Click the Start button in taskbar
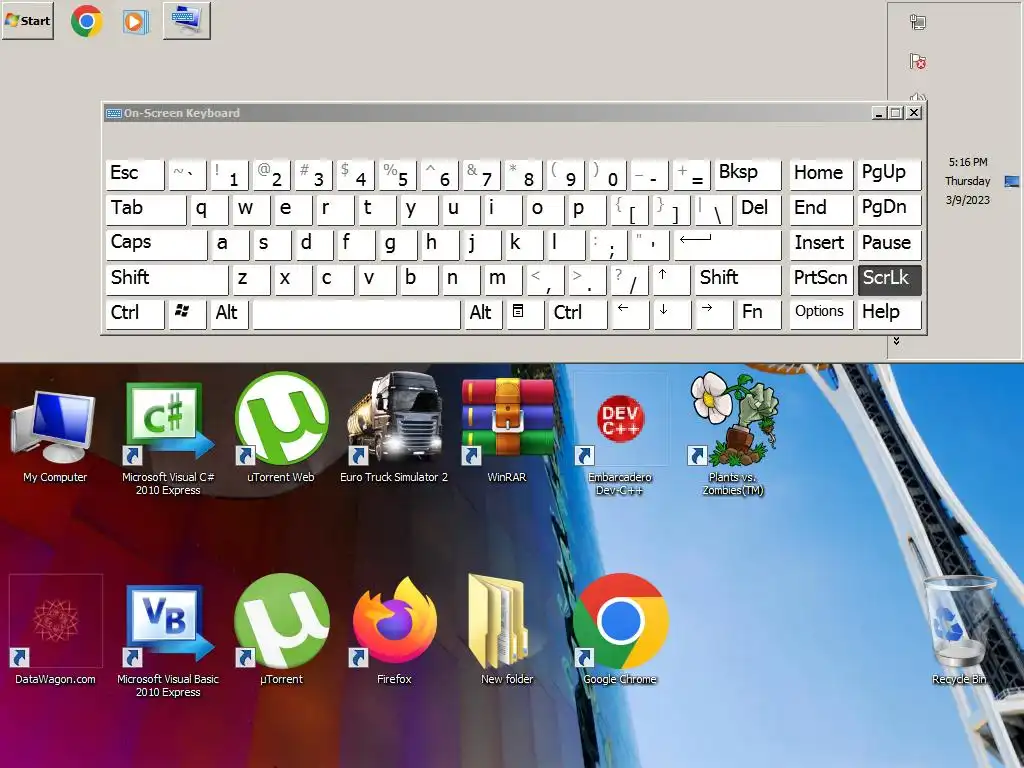 tap(27, 21)
